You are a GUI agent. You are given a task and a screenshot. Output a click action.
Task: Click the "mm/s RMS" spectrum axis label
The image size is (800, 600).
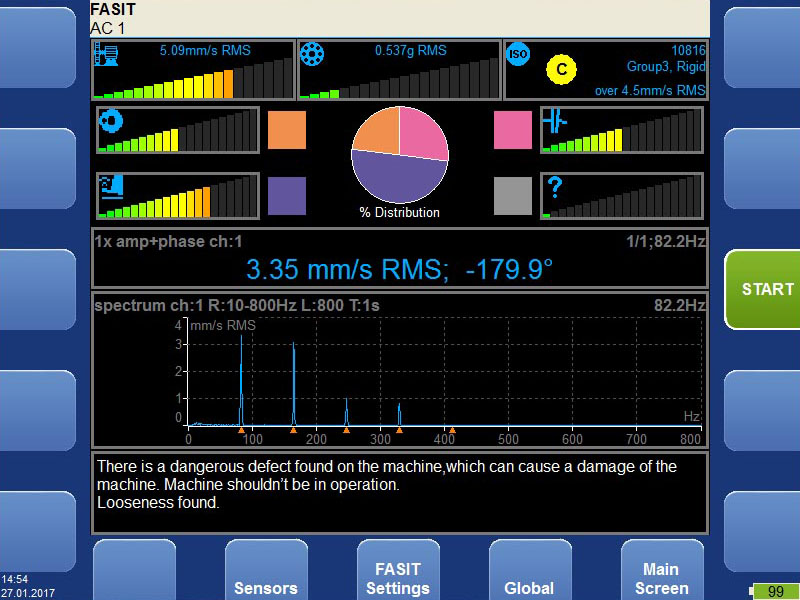tap(223, 326)
